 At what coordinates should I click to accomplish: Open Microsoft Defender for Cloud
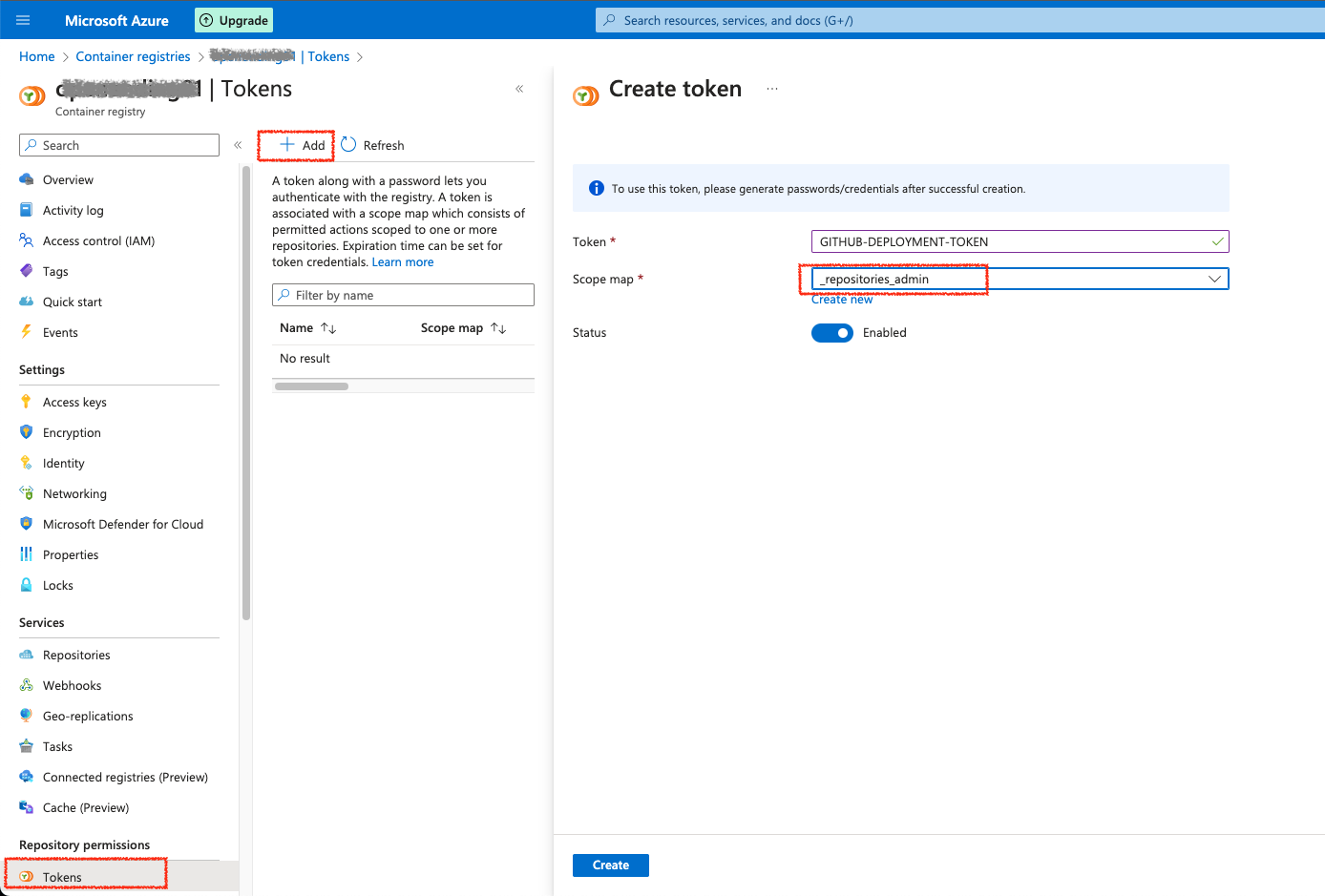(x=123, y=524)
